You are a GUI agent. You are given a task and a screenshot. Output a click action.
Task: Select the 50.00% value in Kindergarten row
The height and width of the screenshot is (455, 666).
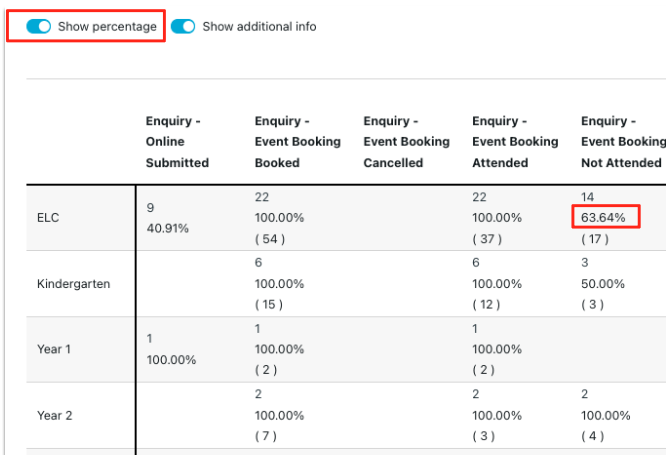pyautogui.click(x=606, y=284)
